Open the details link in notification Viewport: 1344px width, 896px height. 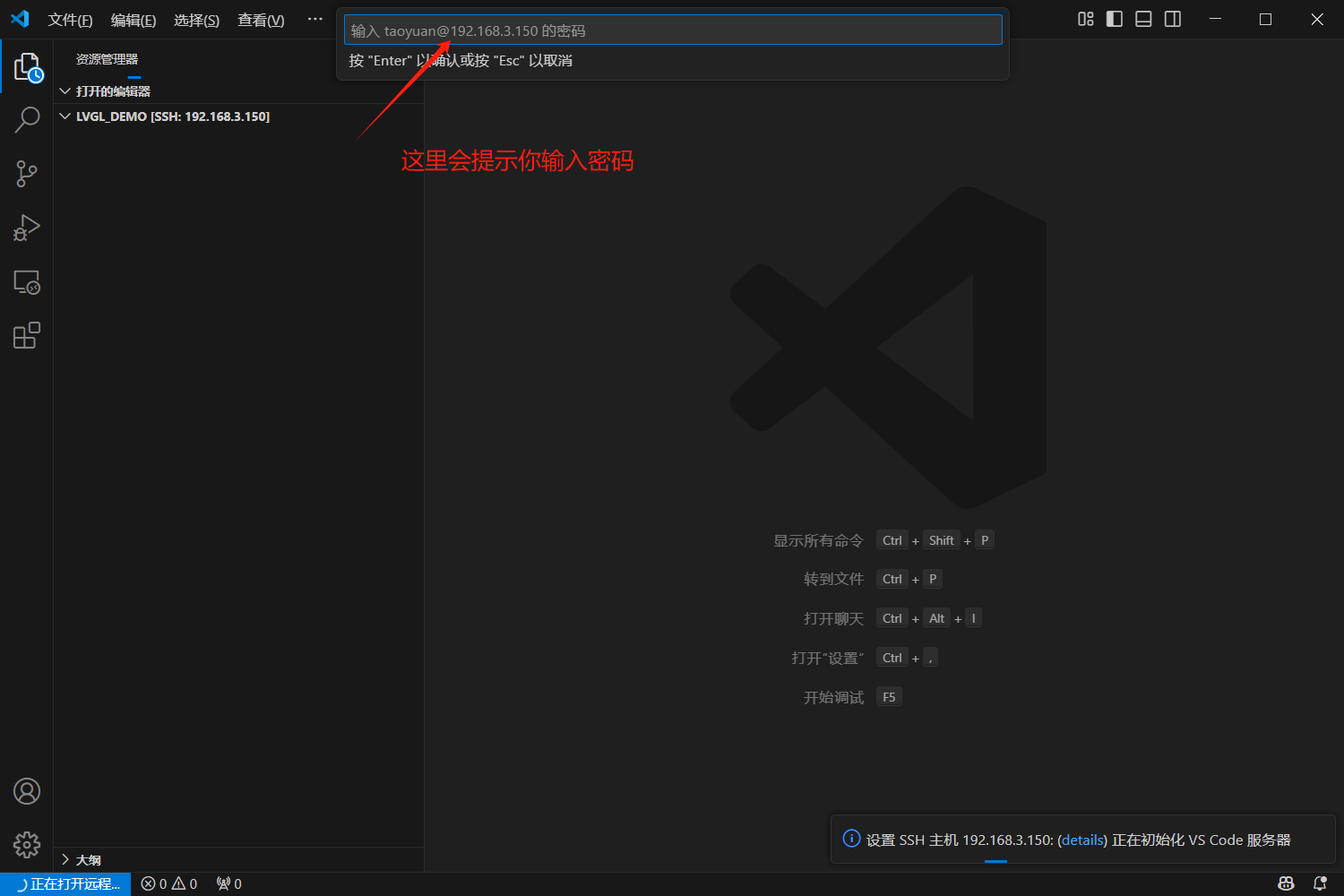tap(1082, 840)
